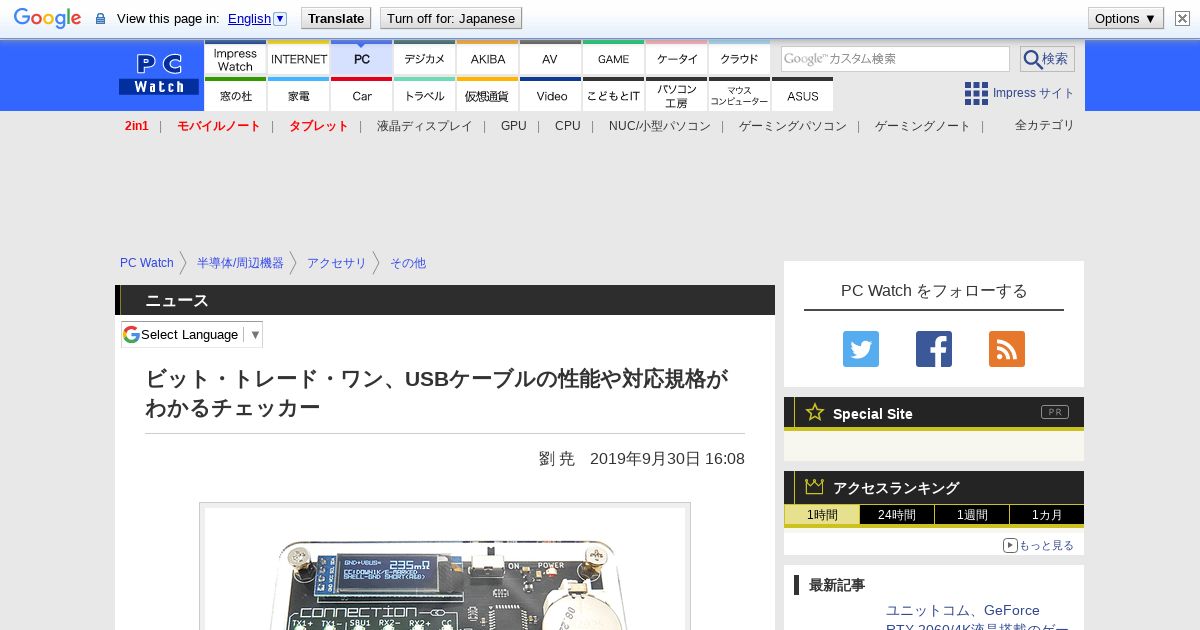Click the ranking play arrow icon
The height and width of the screenshot is (630, 1200).
[x=1010, y=545]
